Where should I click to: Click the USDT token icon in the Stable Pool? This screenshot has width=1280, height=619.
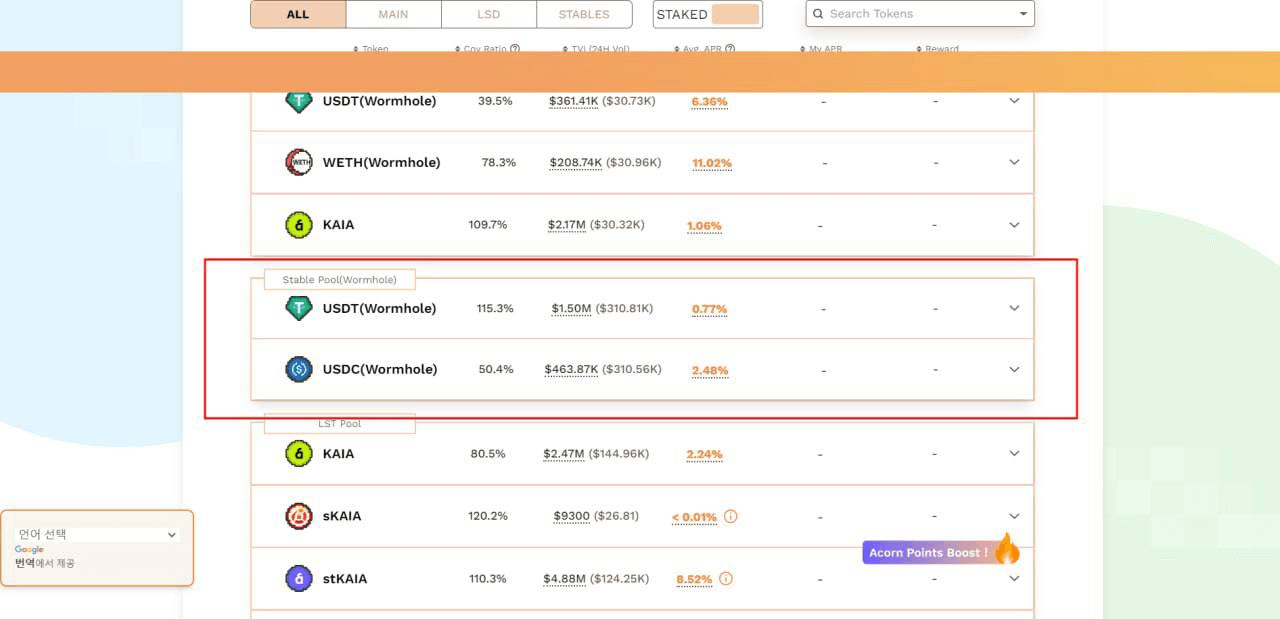(299, 308)
